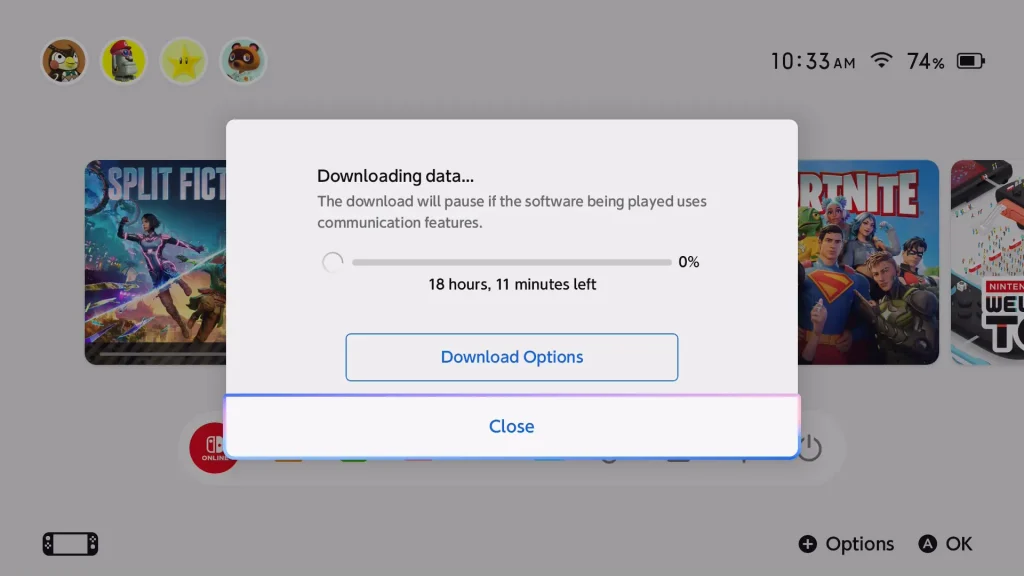Select the Tom Nook raccoon user avatar
Image resolution: width=1024 pixels, height=576 pixels.
coord(243,61)
